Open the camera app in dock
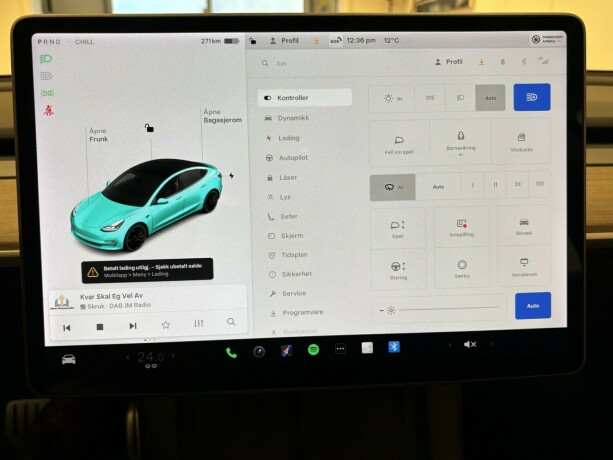 [x=259, y=352]
